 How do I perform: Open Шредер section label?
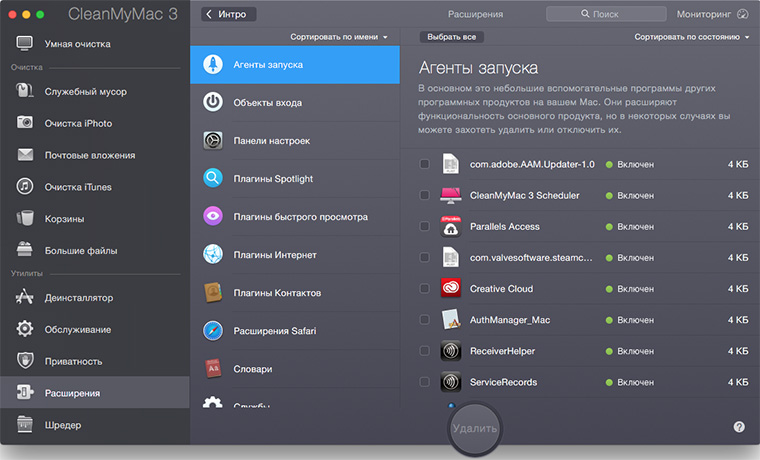(63, 425)
